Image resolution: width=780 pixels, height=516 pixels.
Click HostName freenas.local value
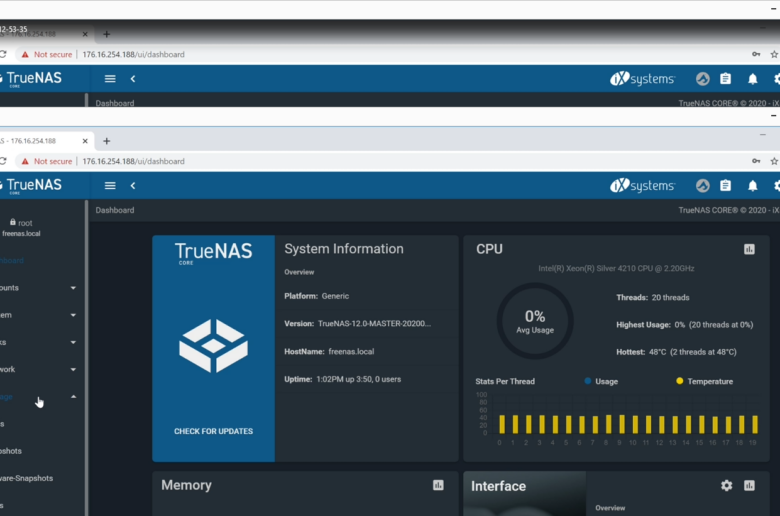(351, 351)
